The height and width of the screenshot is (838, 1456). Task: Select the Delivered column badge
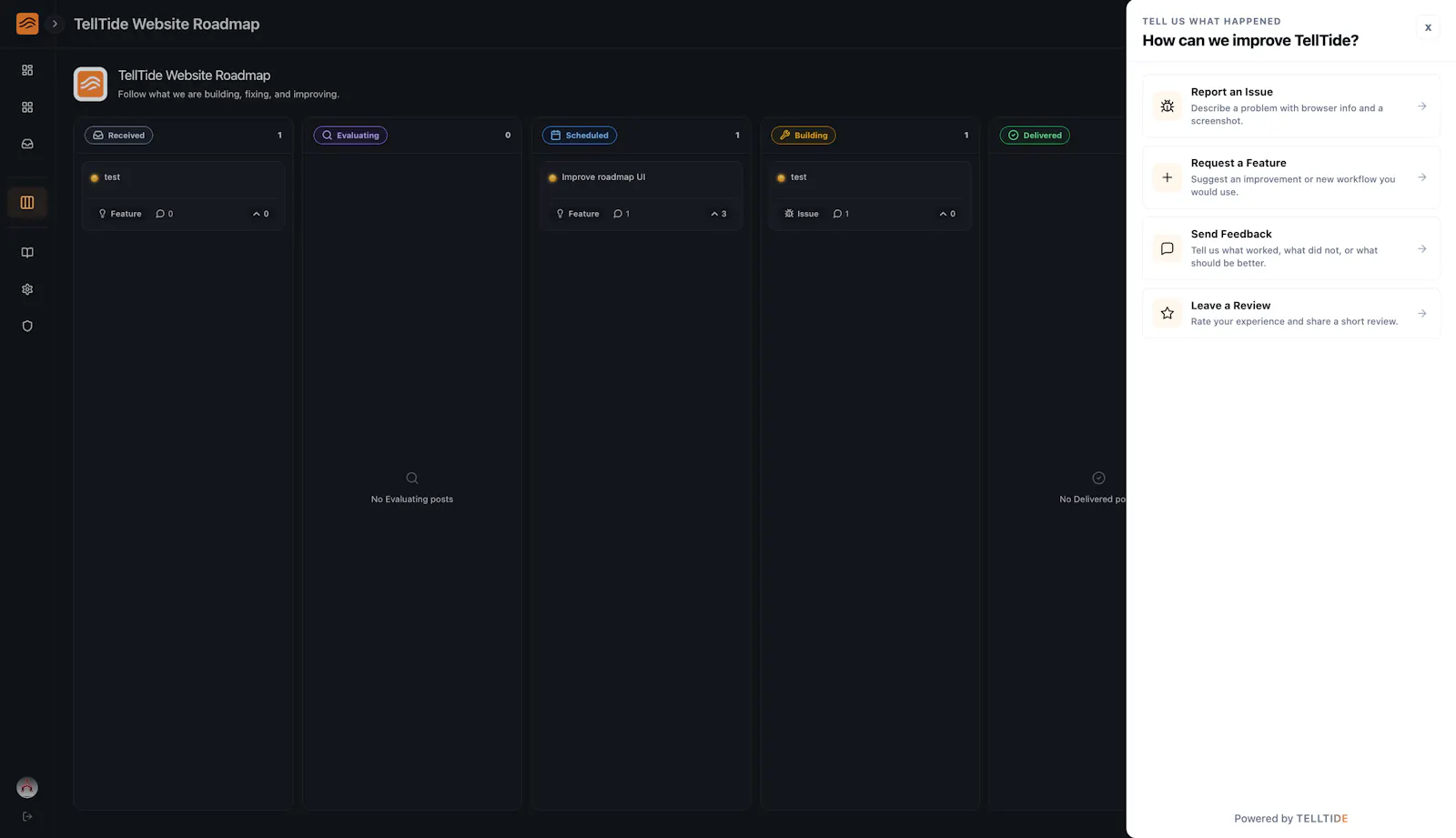pos(1035,136)
